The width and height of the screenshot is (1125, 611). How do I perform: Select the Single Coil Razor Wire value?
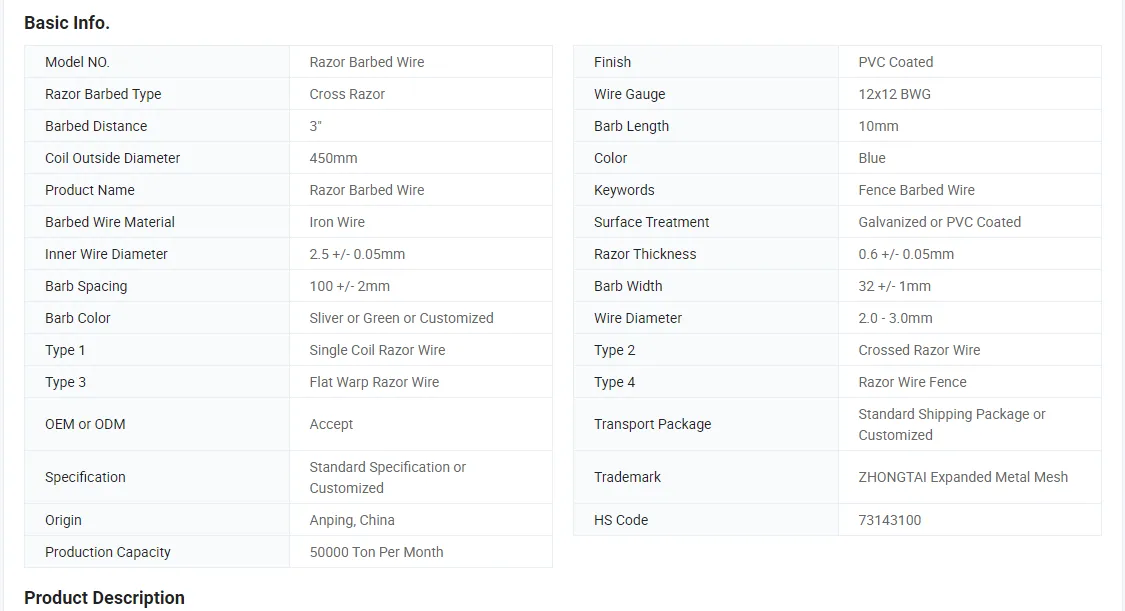[x=377, y=350]
